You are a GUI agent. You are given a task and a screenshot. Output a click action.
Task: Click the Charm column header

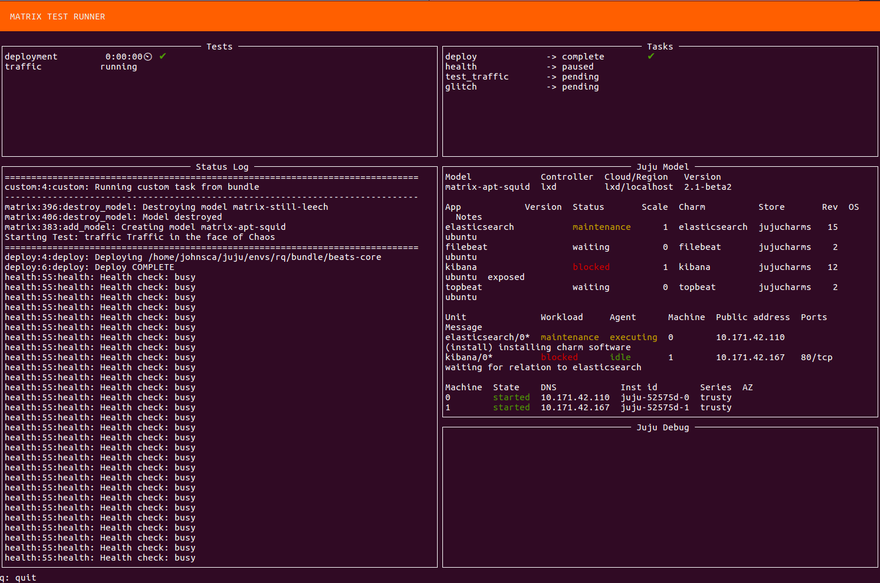tap(692, 207)
